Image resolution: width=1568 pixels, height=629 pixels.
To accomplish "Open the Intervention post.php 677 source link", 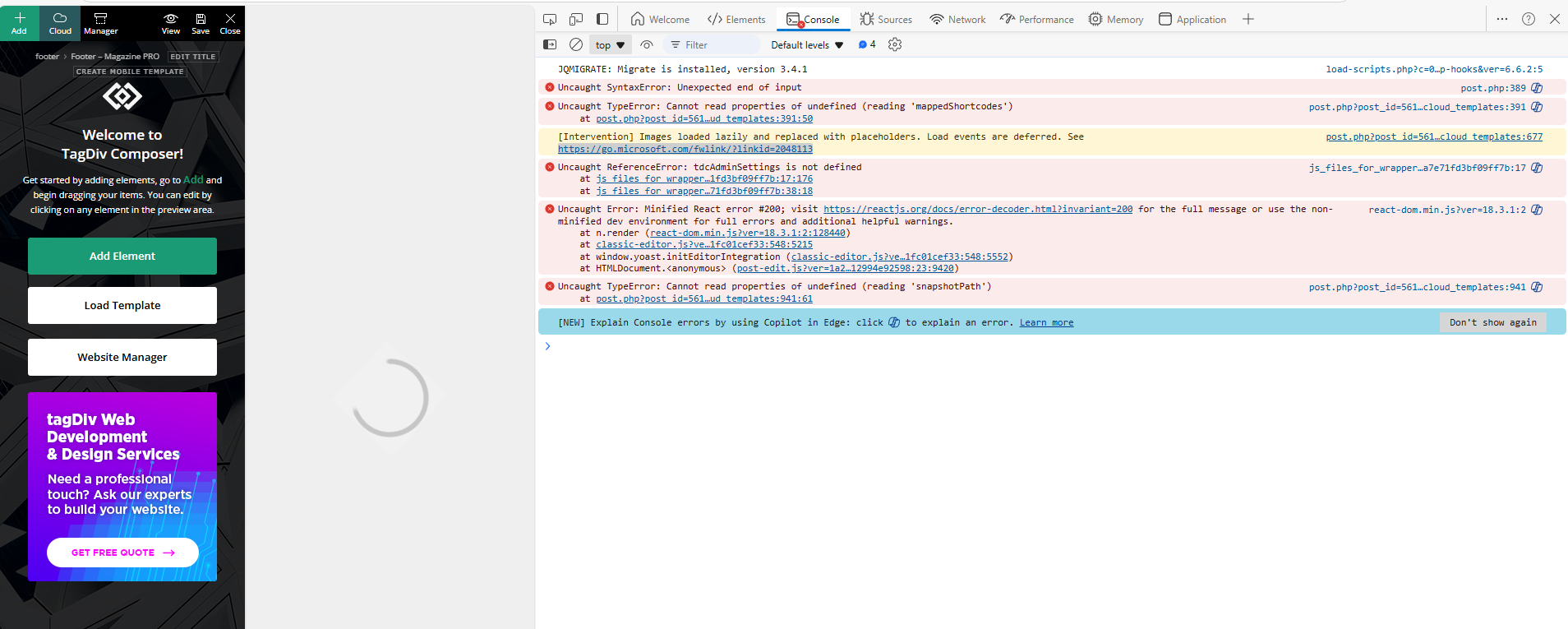I will tap(1434, 136).
